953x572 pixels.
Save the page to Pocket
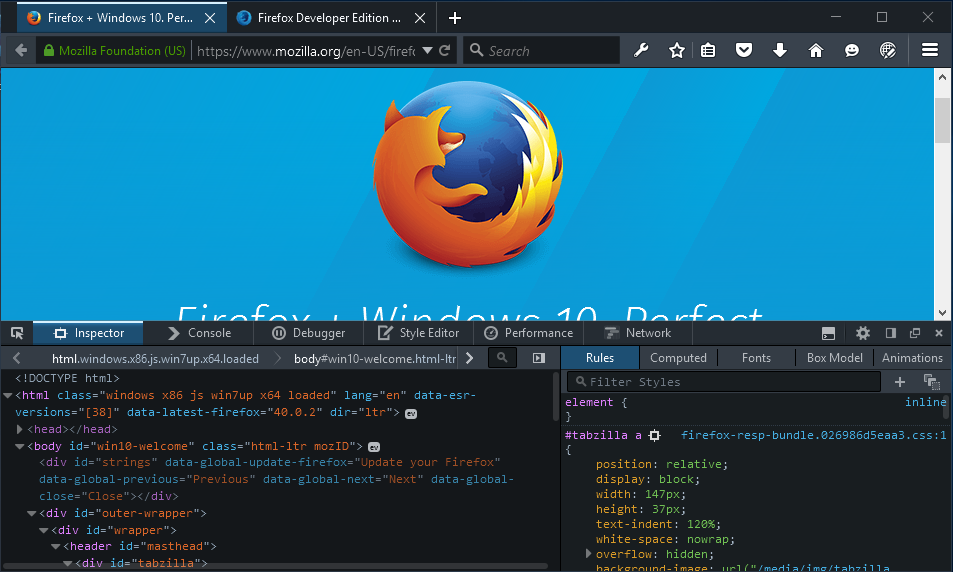744,51
